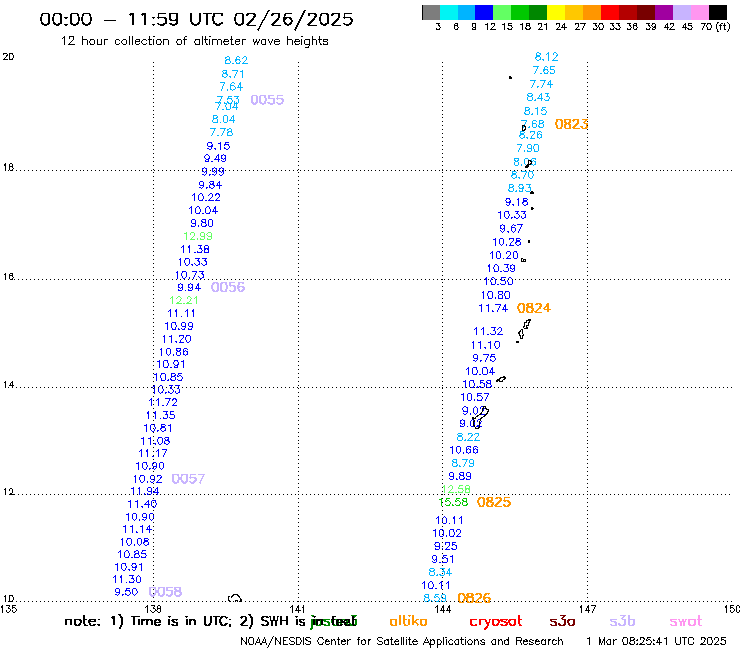
Task: Click the wave height value '11.20'
Action: 177,339
